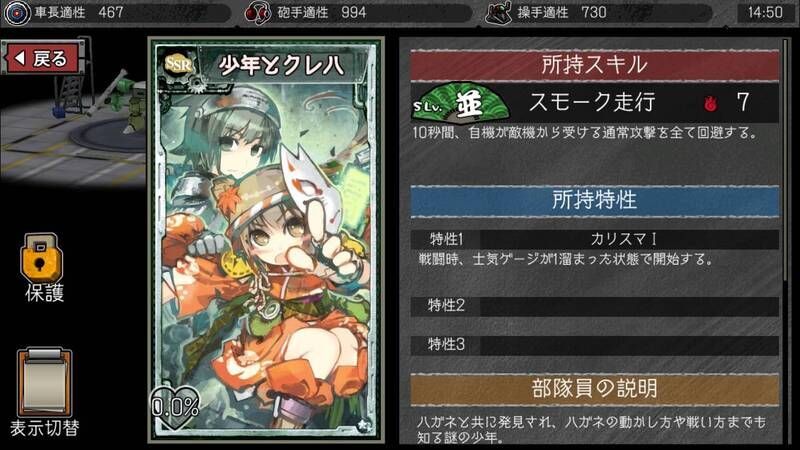The width and height of the screenshot is (800, 450).
Task: Click the 車長適性 target icon
Action: pos(17,13)
